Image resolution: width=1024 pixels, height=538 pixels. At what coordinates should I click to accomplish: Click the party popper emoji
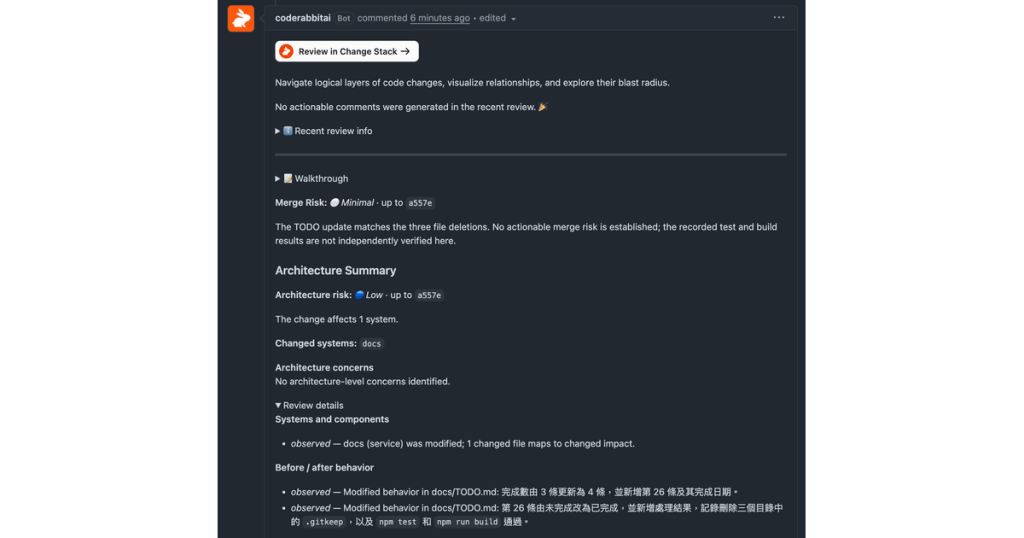(x=543, y=107)
